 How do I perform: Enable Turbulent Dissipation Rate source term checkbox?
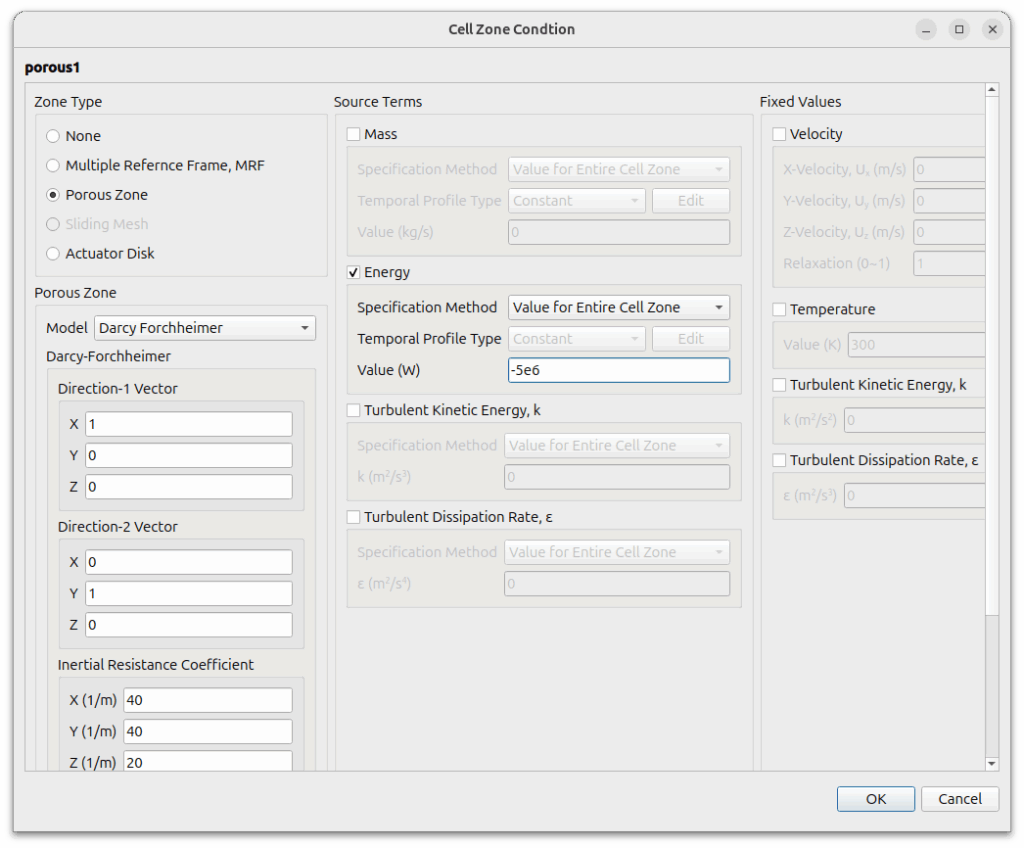tap(353, 517)
